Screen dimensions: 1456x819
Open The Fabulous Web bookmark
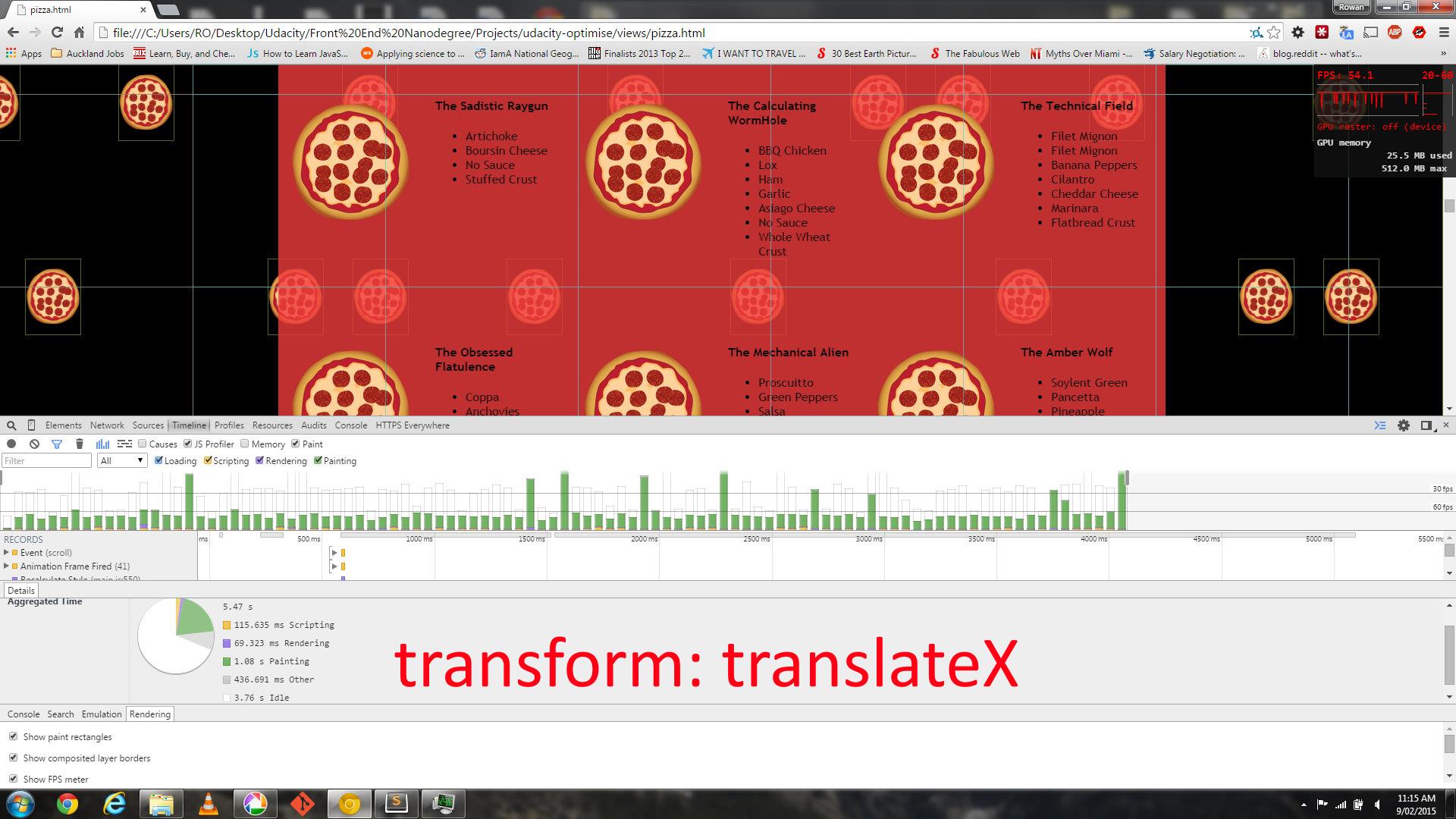(974, 54)
